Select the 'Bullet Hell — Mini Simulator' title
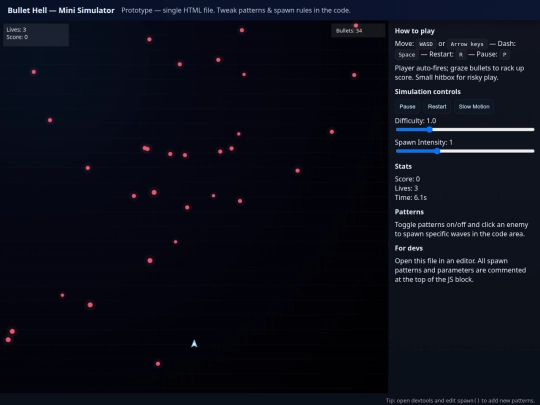 click(x=61, y=10)
